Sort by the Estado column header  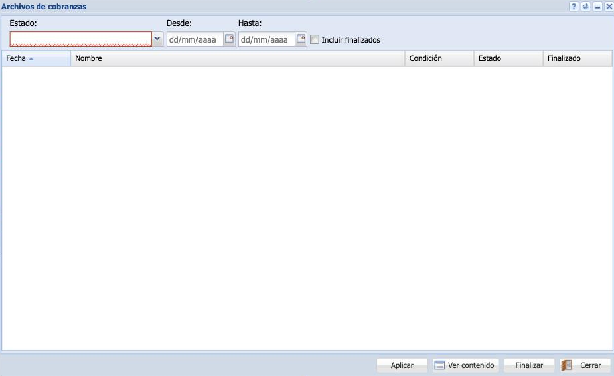click(x=509, y=58)
